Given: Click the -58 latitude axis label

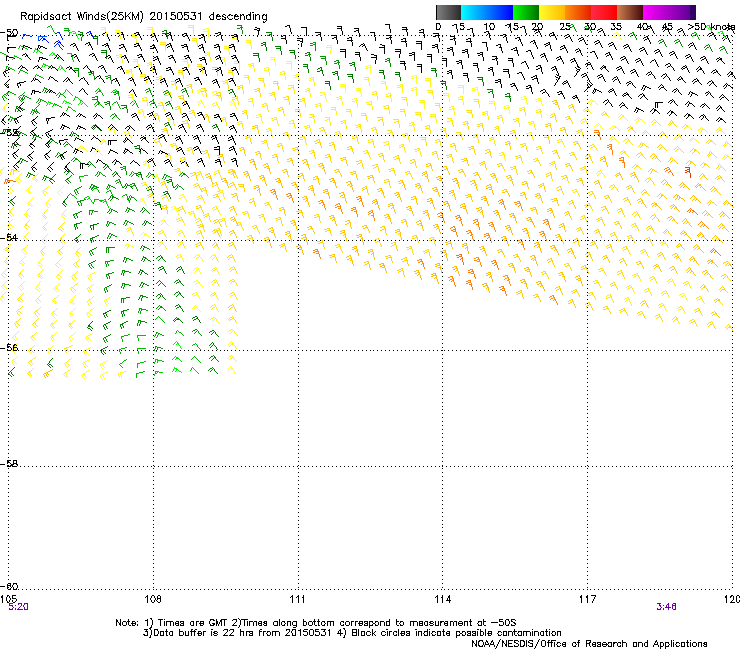Looking at the screenshot, I should click(9, 464).
